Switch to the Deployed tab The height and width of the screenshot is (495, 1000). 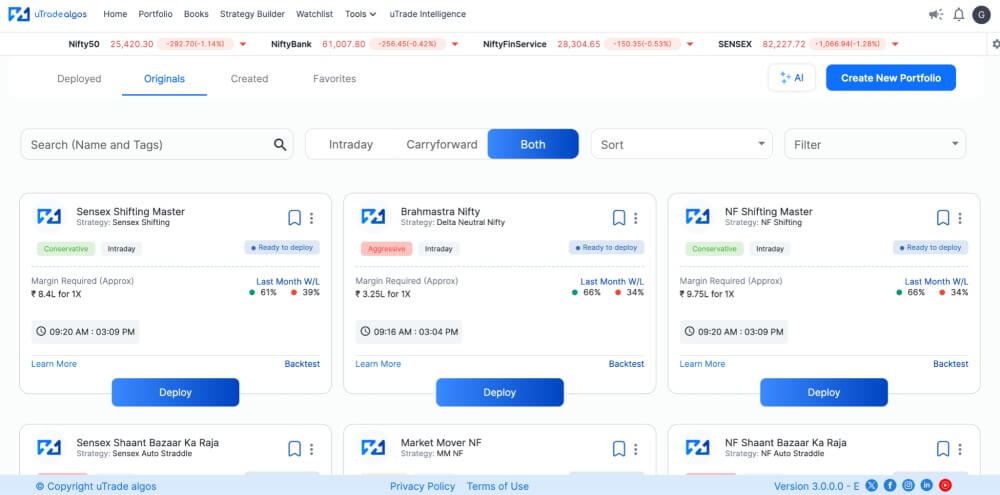79,79
